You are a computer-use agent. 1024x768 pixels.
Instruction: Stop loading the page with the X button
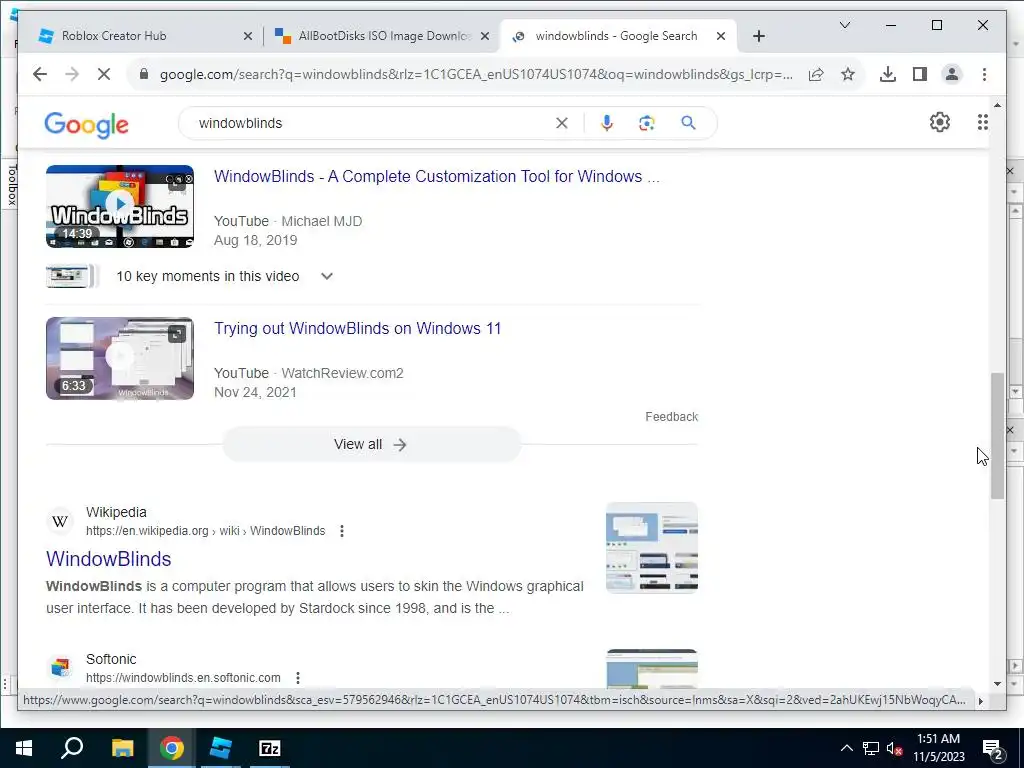point(104,74)
